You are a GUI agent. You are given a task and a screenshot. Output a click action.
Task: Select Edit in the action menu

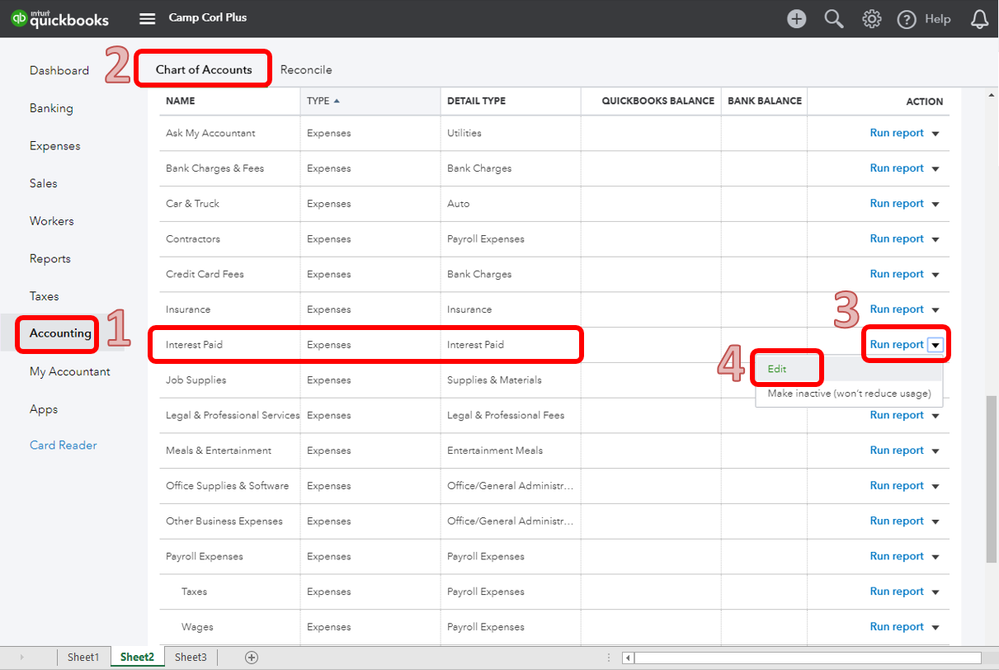pos(777,369)
